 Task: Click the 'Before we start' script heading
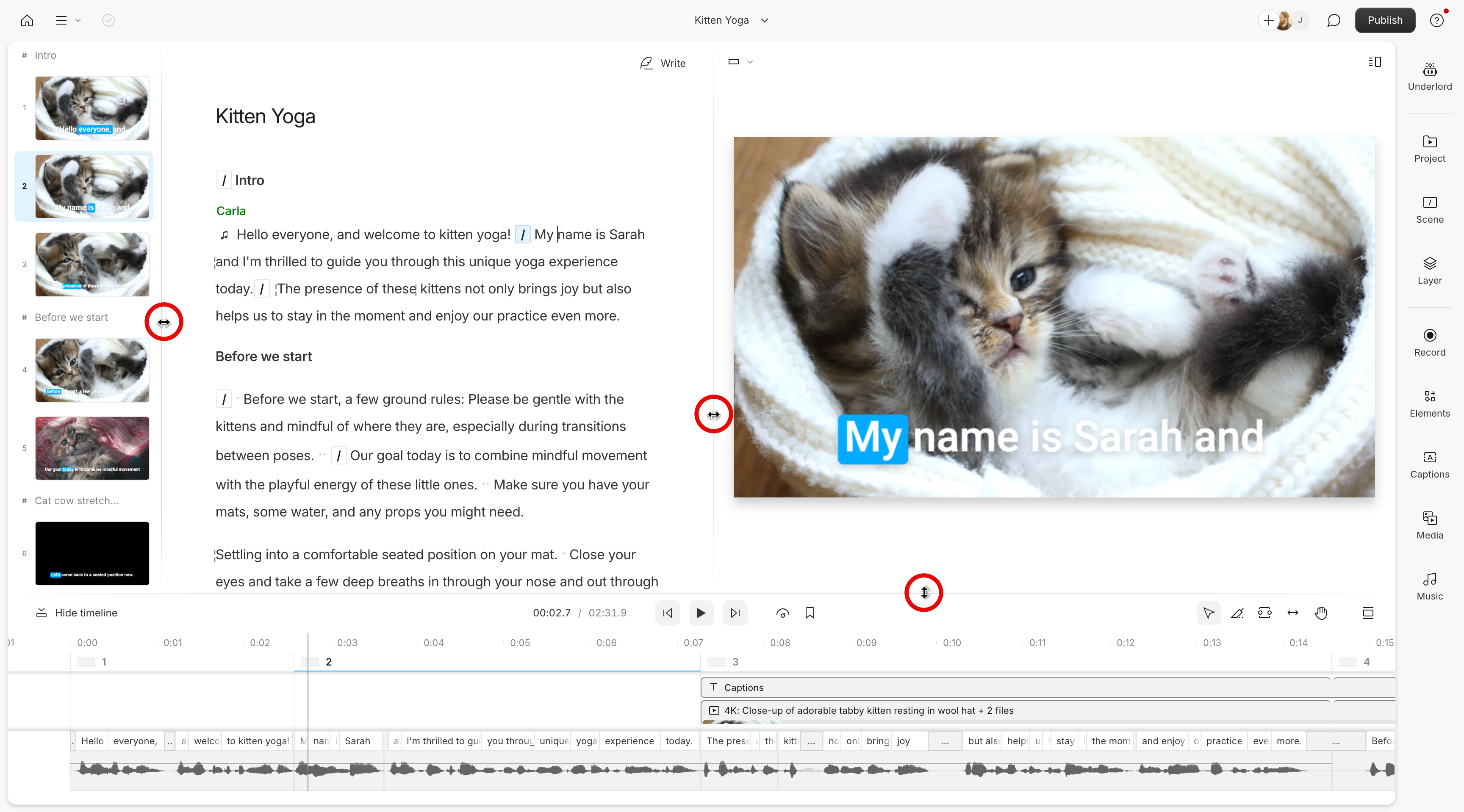tap(264, 356)
